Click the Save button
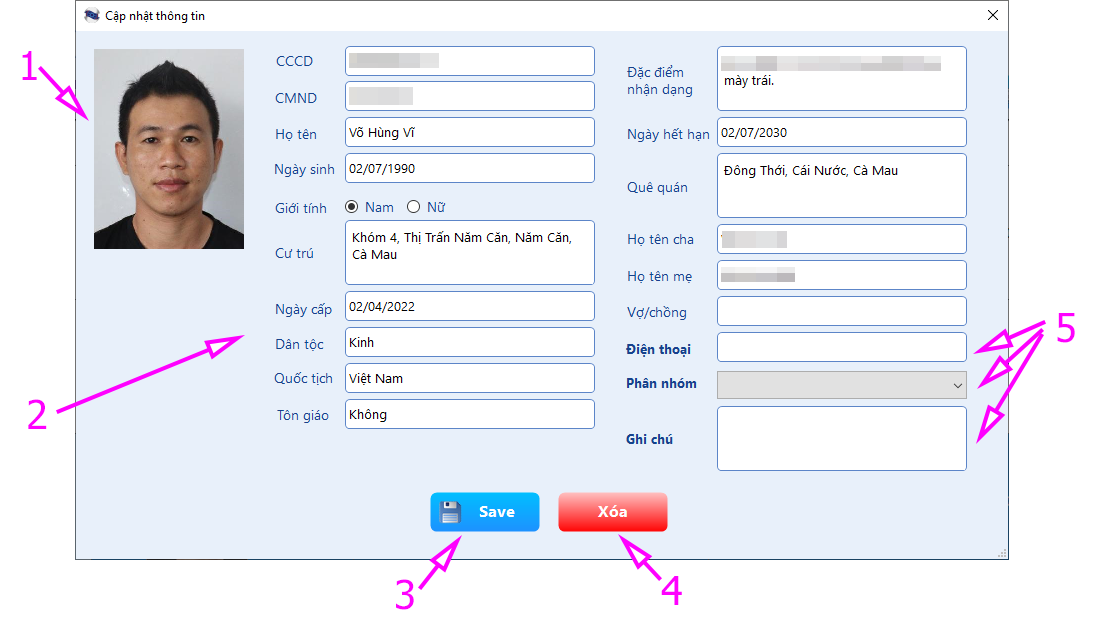The width and height of the screenshot is (1095, 631). pos(485,512)
